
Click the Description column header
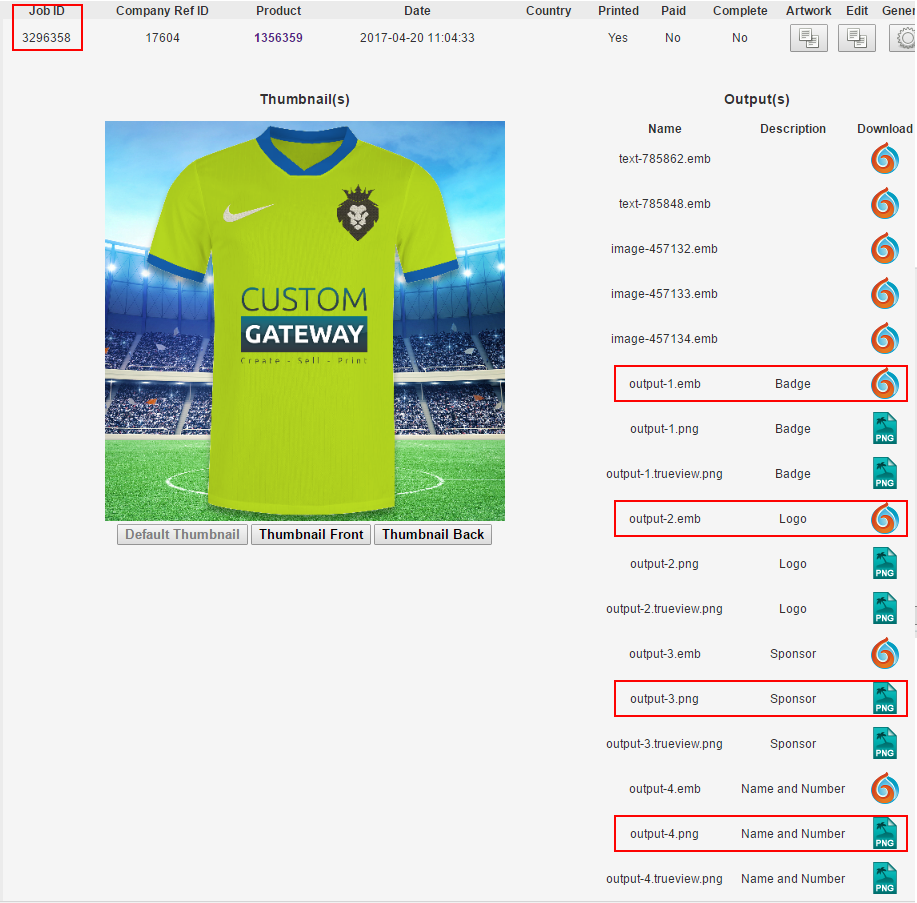pyautogui.click(x=793, y=129)
